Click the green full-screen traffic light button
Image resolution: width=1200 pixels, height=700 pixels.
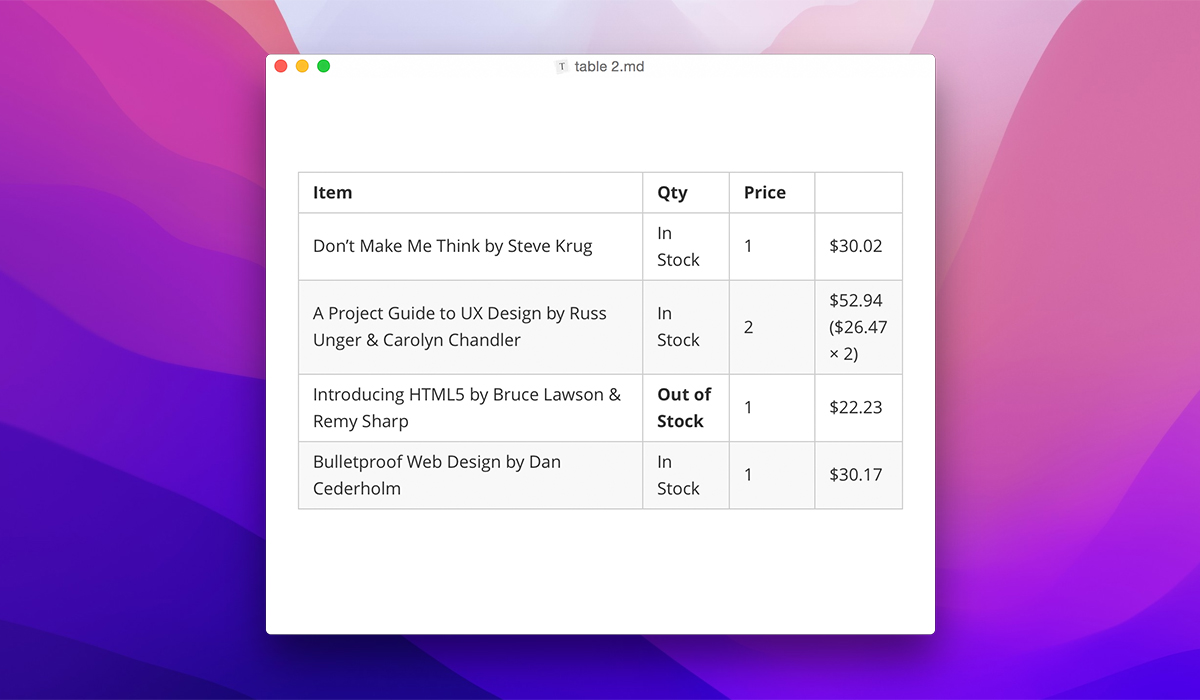(322, 65)
